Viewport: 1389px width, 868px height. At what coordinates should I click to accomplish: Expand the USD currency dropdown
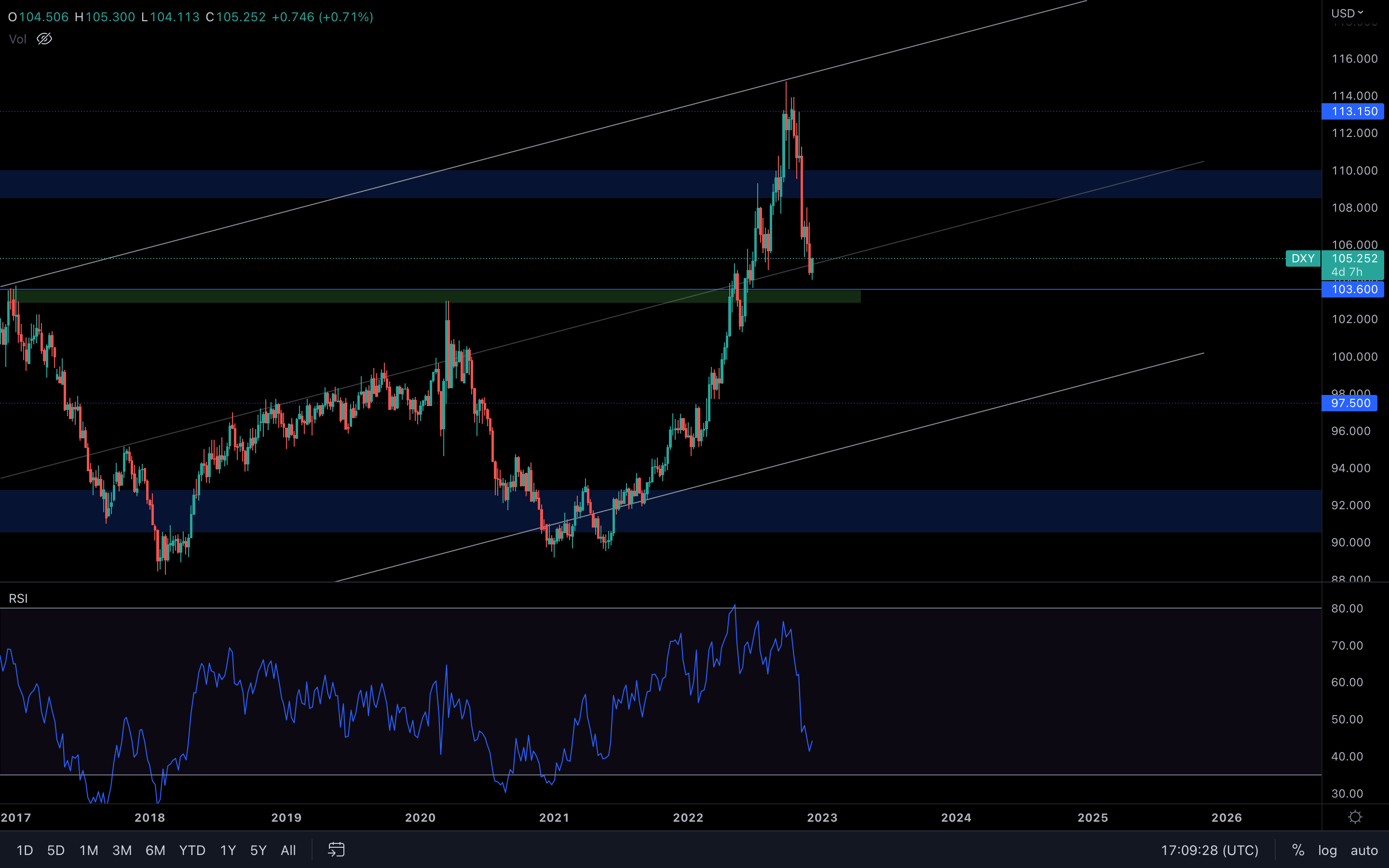pyautogui.click(x=1347, y=13)
